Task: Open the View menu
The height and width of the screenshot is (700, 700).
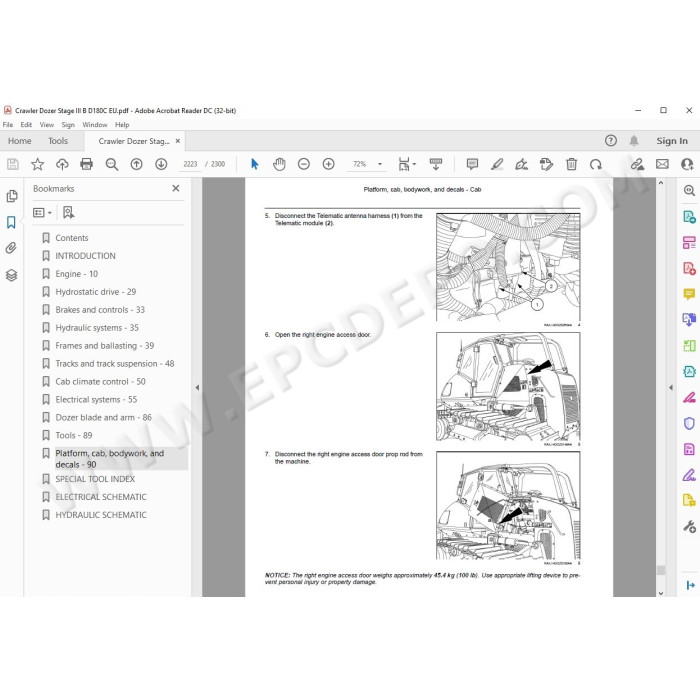Action: coord(46,125)
